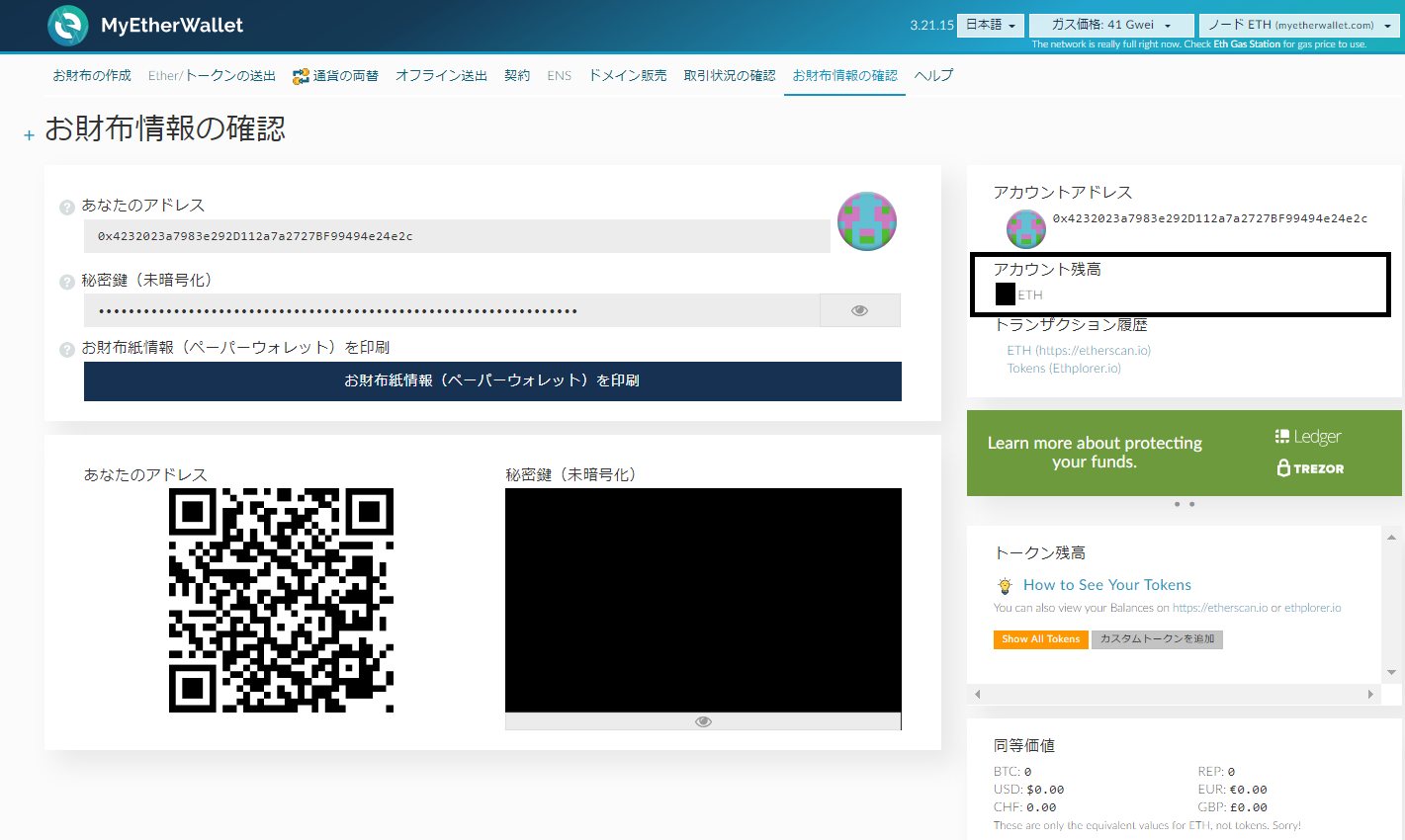Image resolution: width=1405 pixels, height=840 pixels.
Task: Switch to 通貨の両替 tab
Action: click(x=345, y=76)
